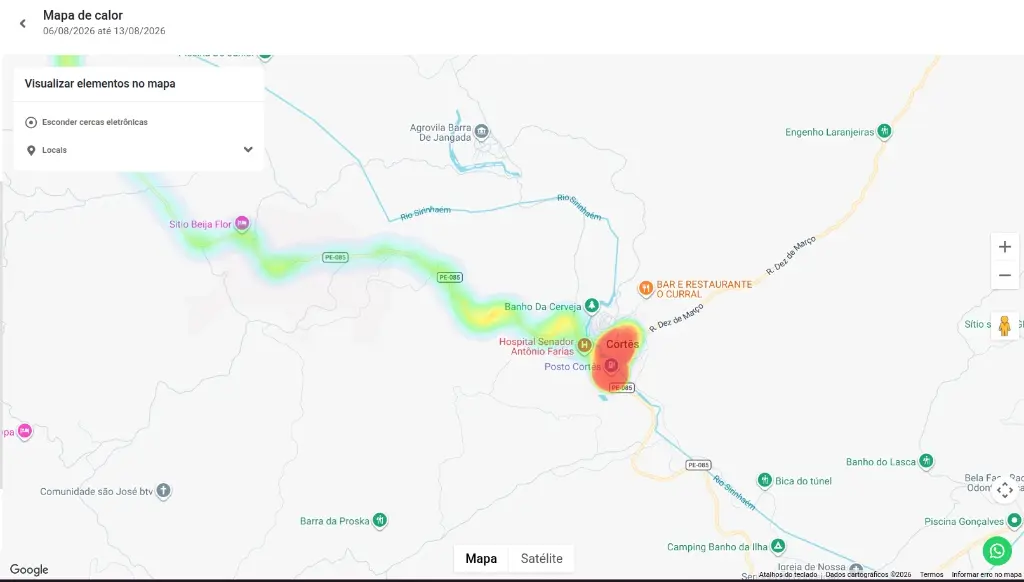
Task: Click Comunidade são José btv marker
Action: 163,491
